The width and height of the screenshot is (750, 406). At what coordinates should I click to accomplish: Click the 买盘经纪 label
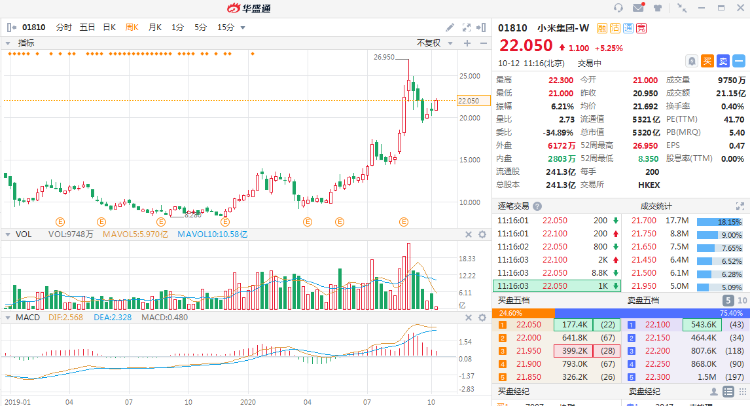513,392
